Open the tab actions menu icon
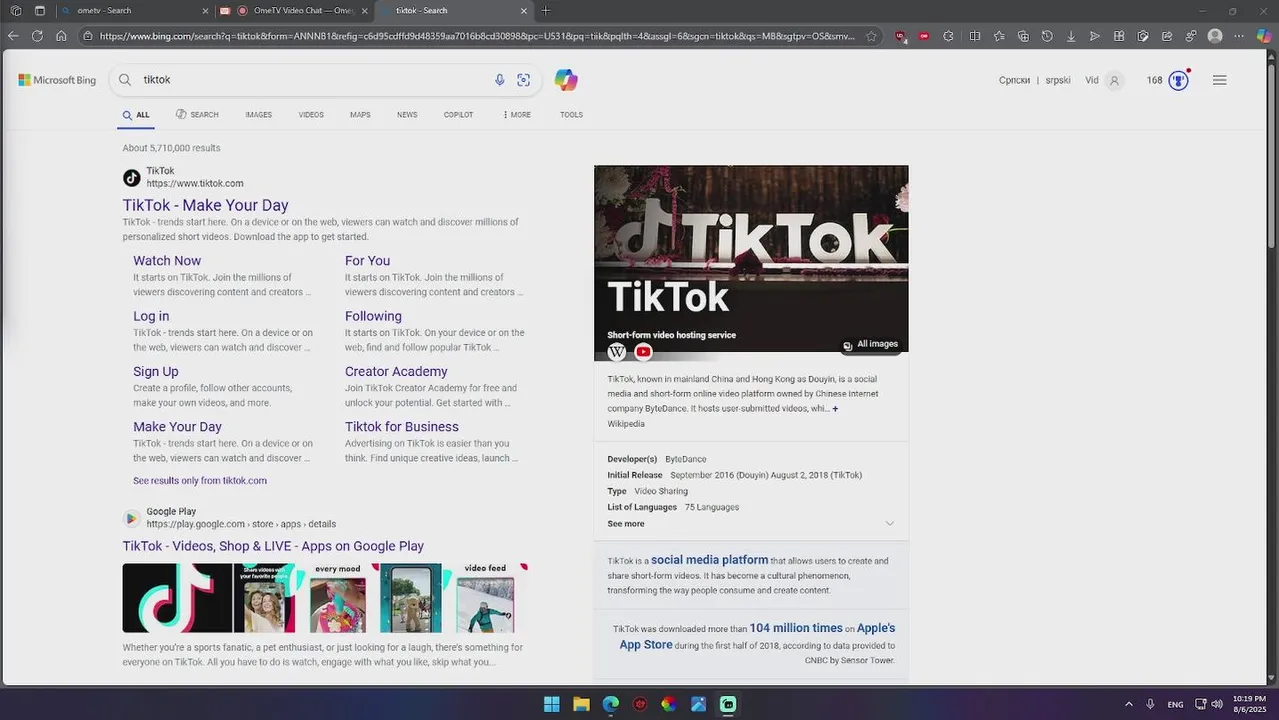The width and height of the screenshot is (1279, 720). [39, 10]
